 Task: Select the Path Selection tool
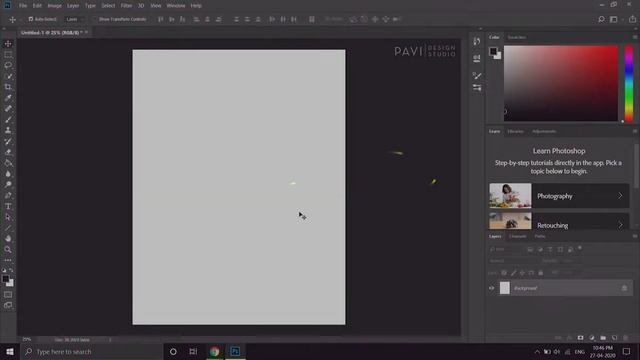point(8,217)
